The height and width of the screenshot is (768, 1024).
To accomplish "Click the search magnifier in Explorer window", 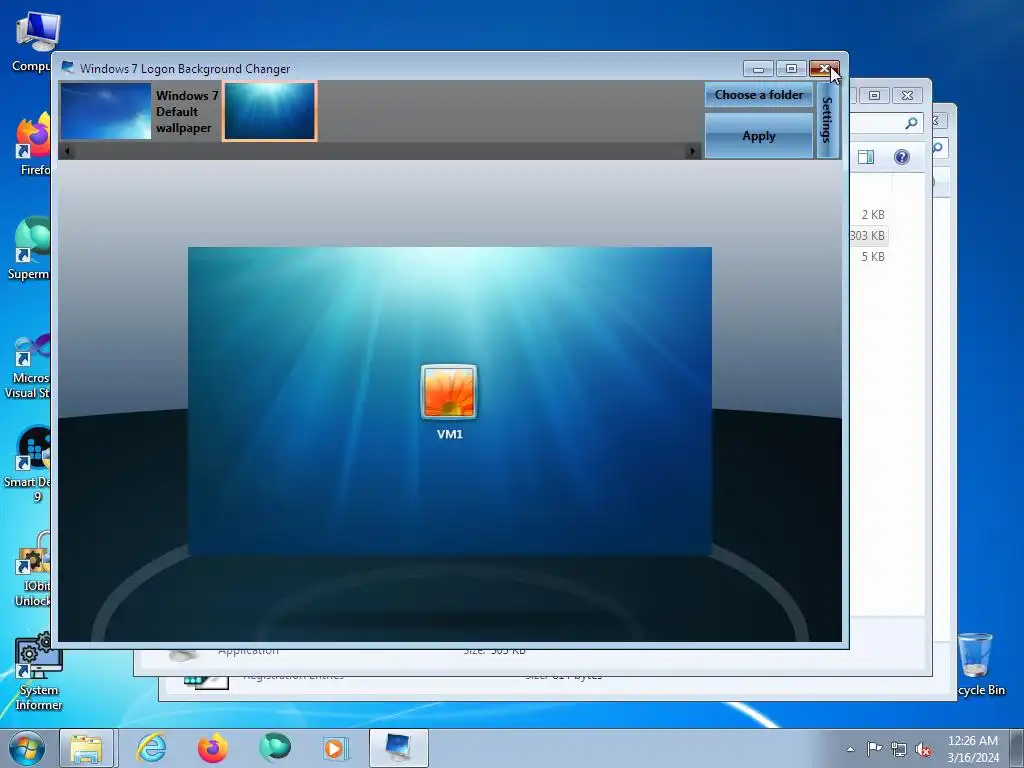I will tap(912, 123).
